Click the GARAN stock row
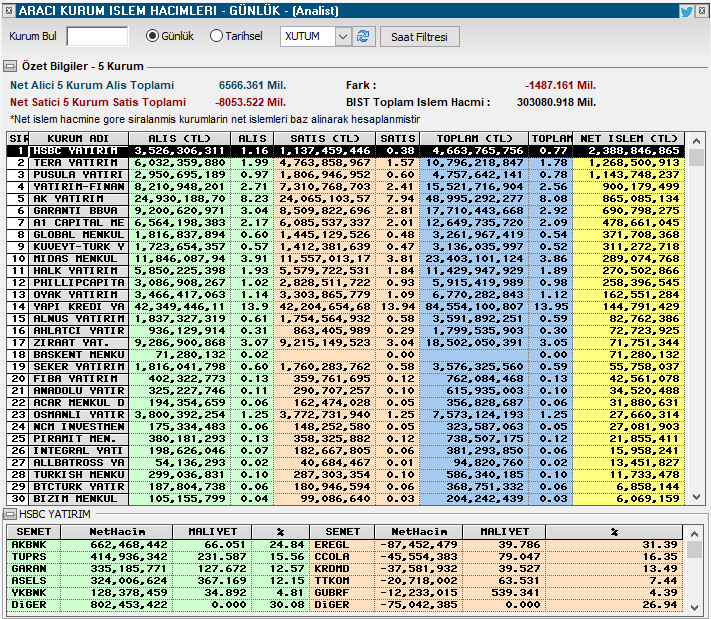The height and width of the screenshot is (619, 711). click(x=158, y=569)
